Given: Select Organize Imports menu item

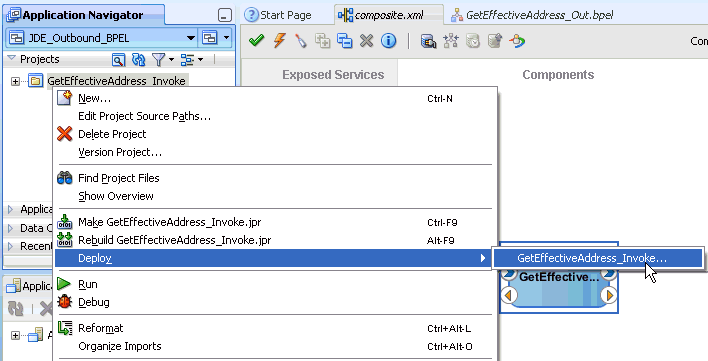Looking at the screenshot, I should [x=275, y=347].
